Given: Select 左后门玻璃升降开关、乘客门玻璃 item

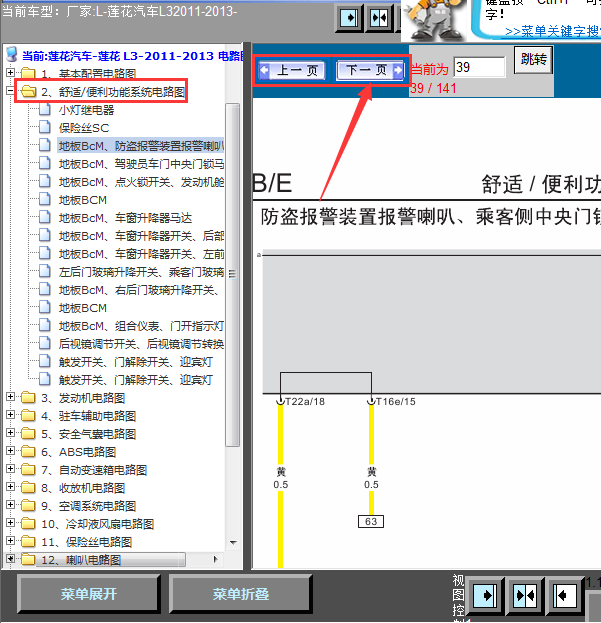Looking at the screenshot, I should click(x=141, y=272).
